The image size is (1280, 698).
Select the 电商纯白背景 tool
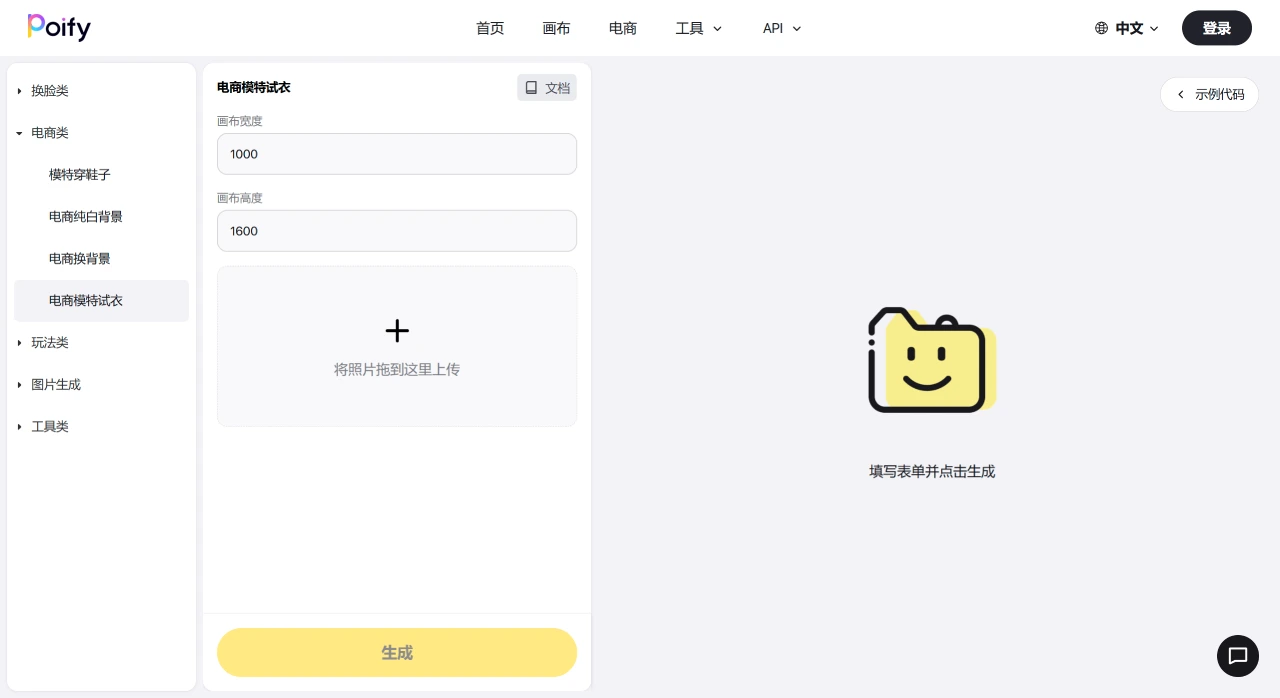pyautogui.click(x=85, y=216)
